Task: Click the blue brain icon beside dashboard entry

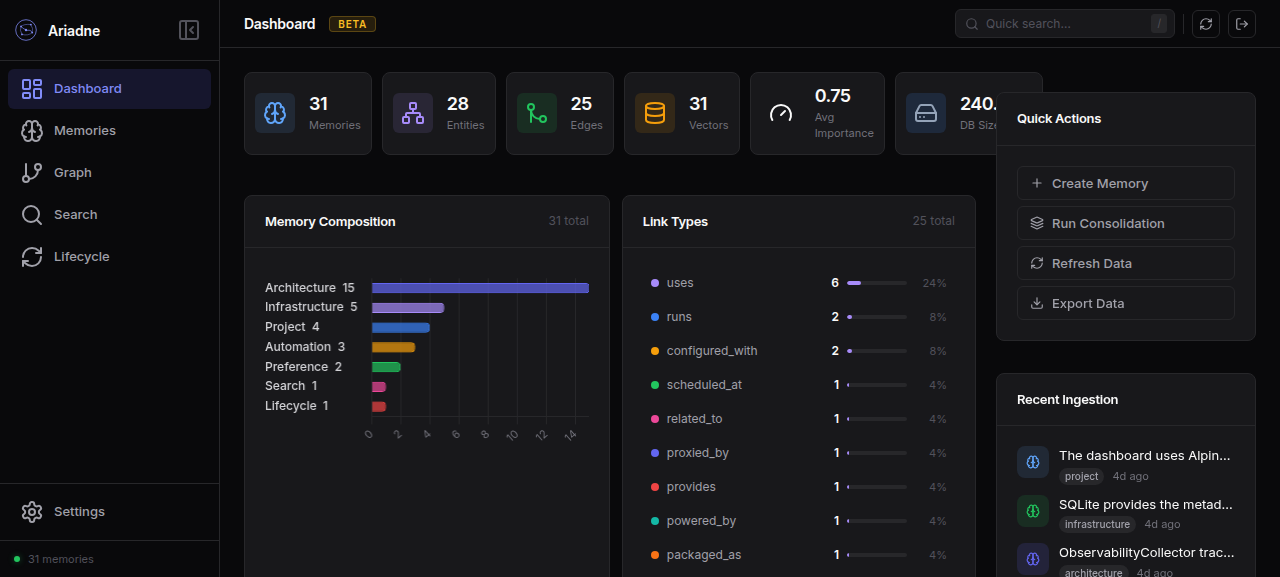Action: point(1033,462)
